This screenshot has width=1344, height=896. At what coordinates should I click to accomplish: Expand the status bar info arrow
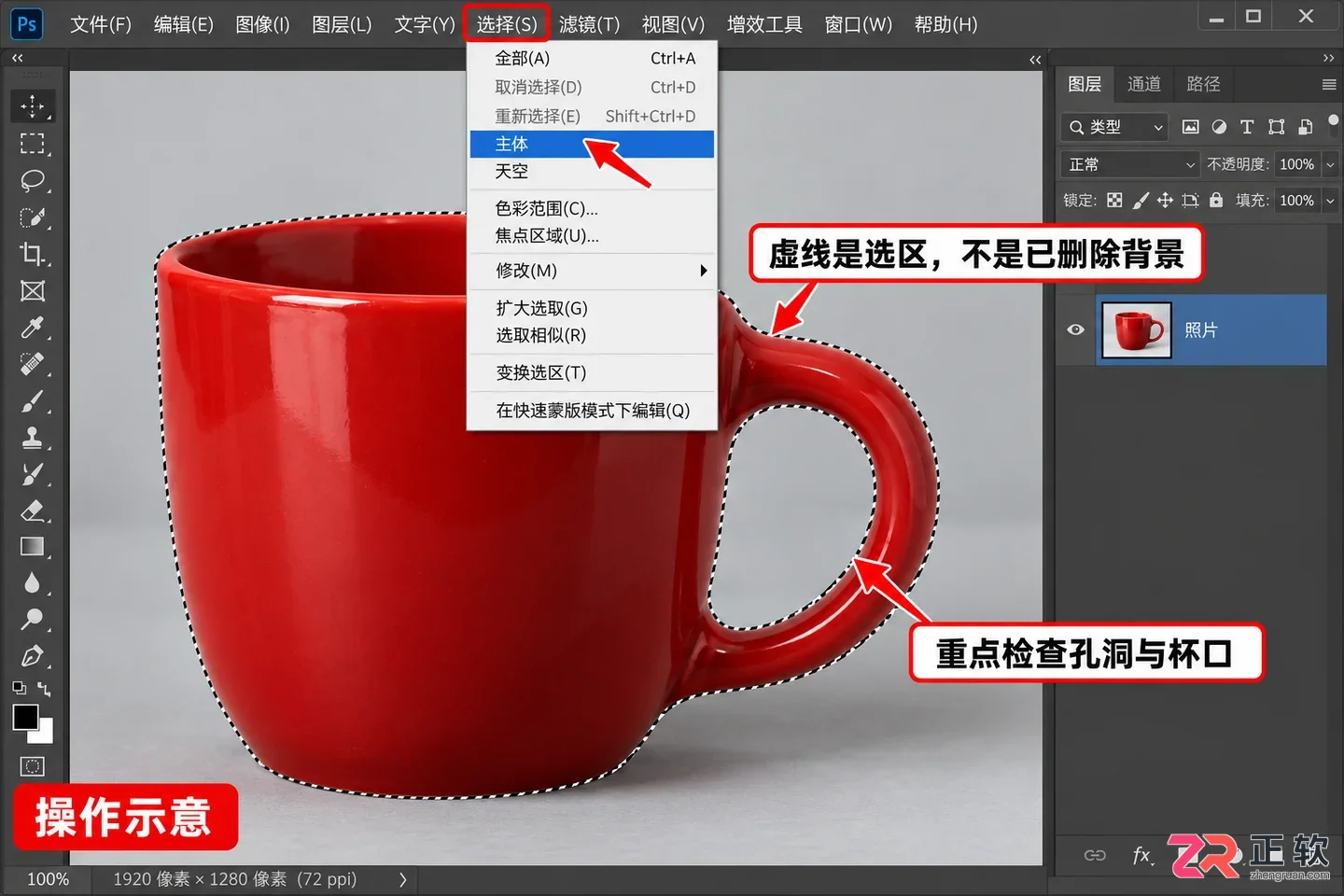coord(403,879)
